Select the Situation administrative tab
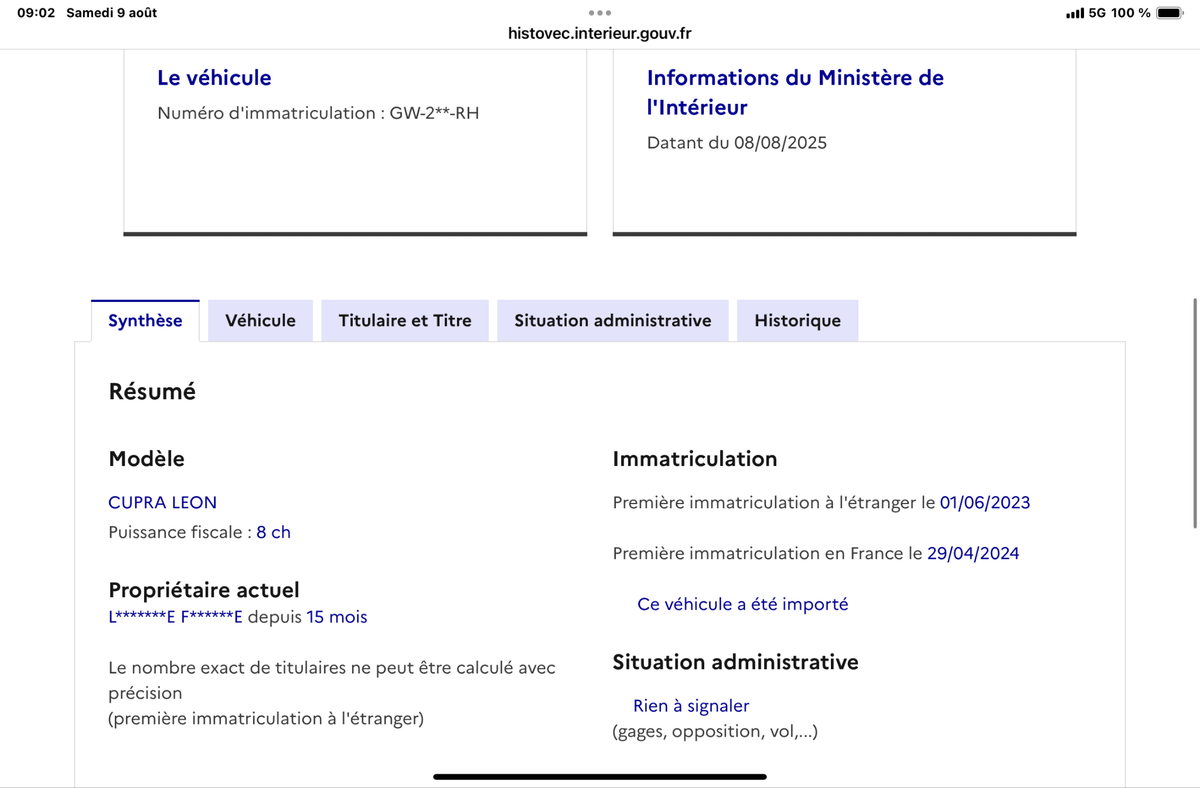Screen dimensions: 1200x788 coord(613,321)
